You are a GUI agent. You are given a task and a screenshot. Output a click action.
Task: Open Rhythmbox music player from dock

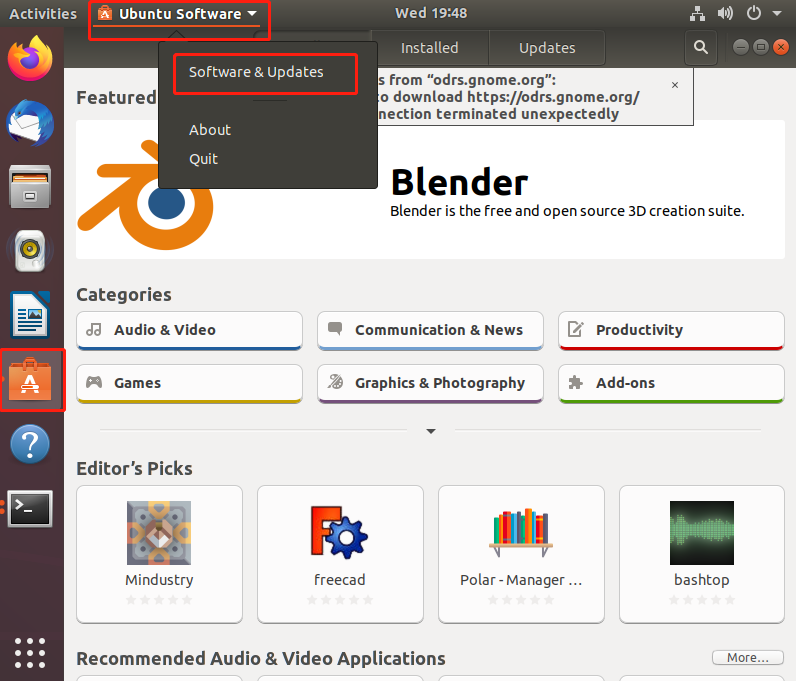pyautogui.click(x=30, y=251)
